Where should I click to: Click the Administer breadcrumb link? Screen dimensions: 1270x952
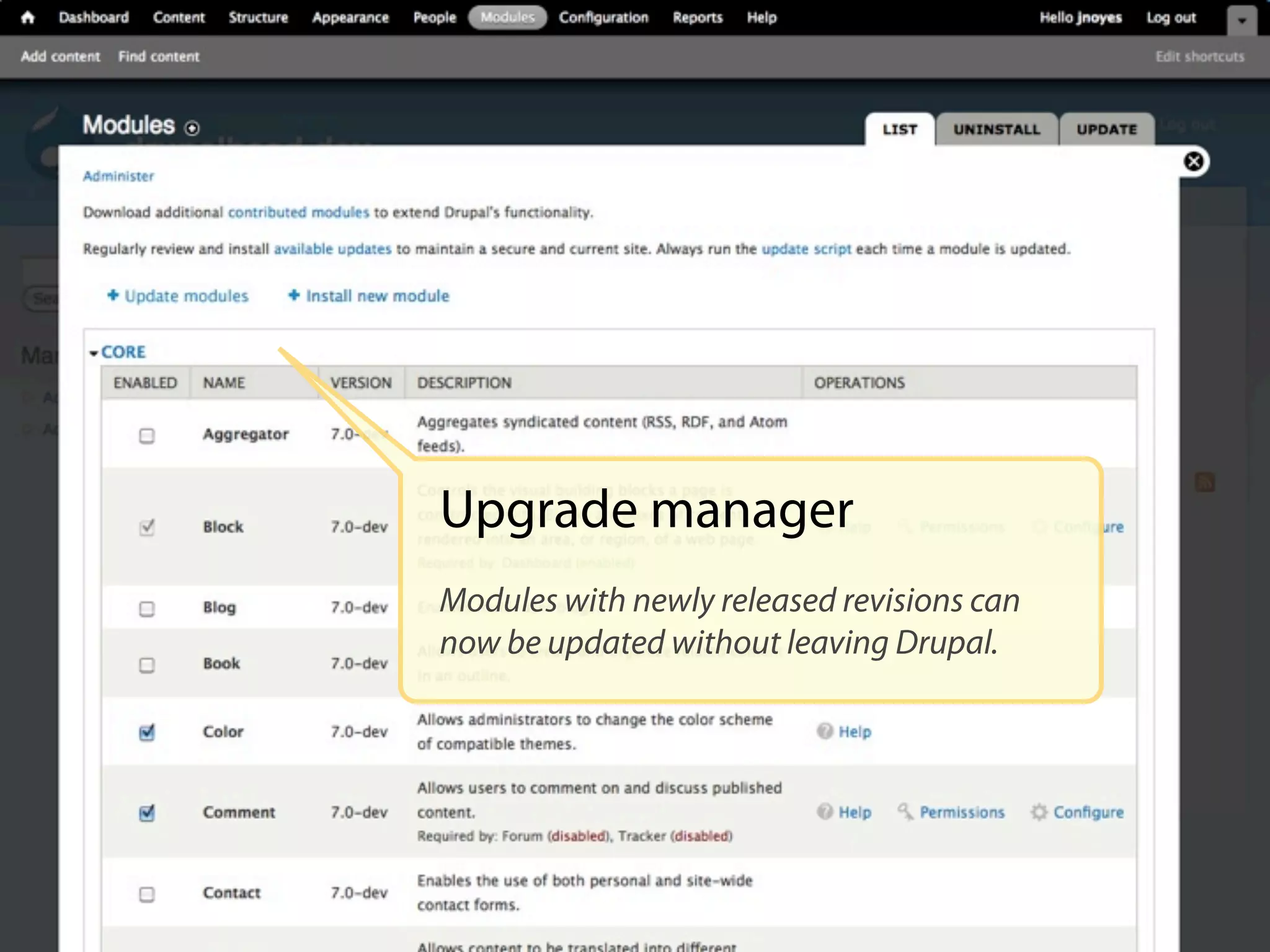[x=118, y=176]
